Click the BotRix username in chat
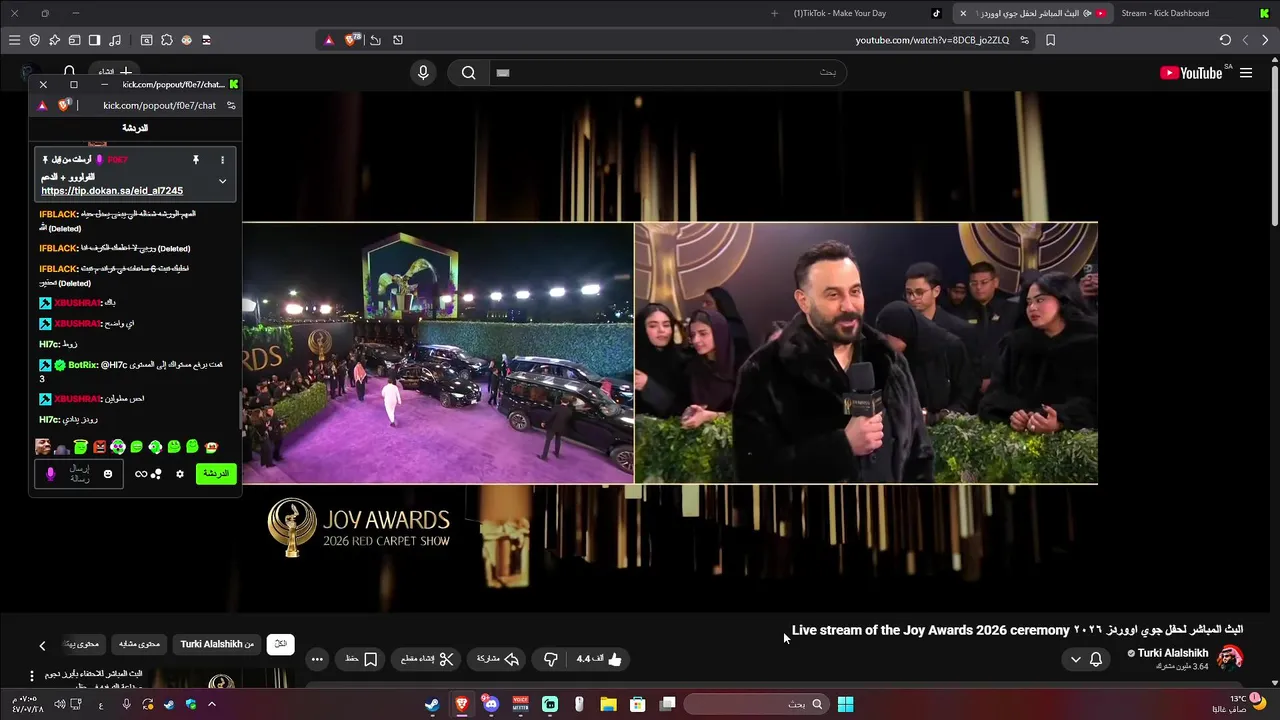Screen dimensions: 1280x720 (83, 365)
